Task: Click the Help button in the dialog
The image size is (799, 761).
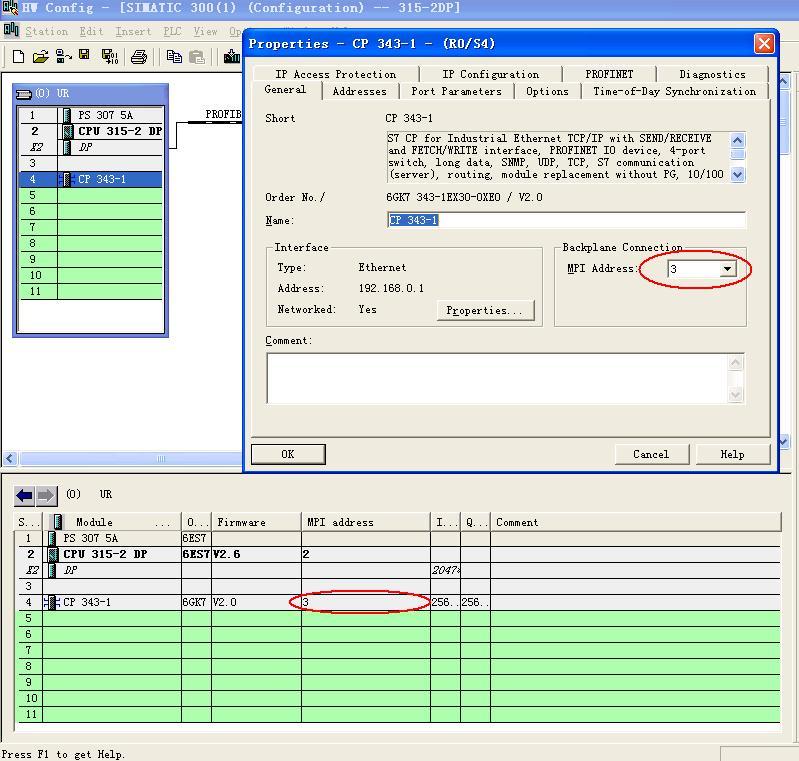Action: [732, 454]
